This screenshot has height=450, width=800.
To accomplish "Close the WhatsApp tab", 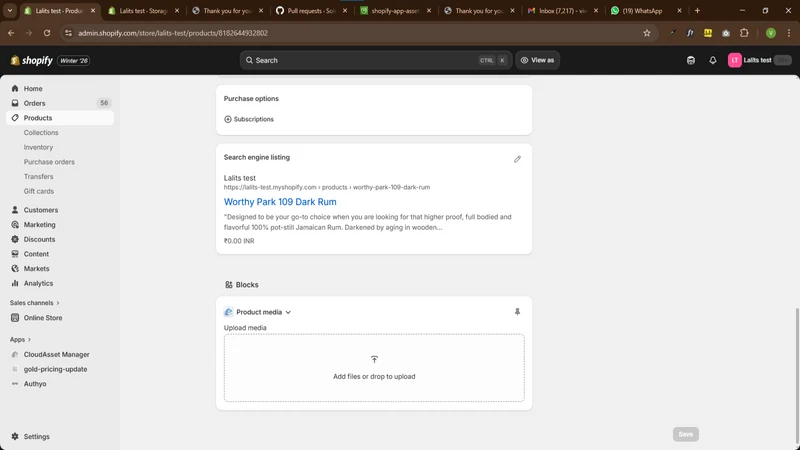I will click(x=679, y=11).
